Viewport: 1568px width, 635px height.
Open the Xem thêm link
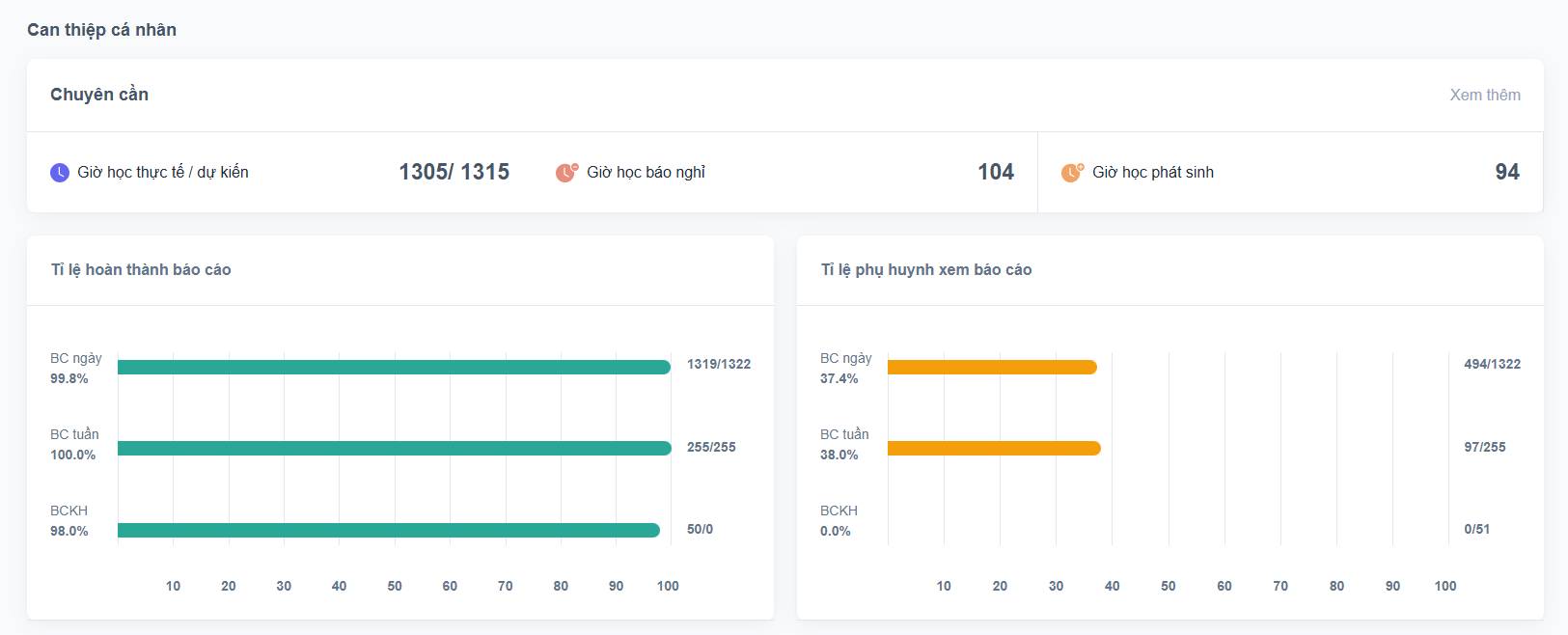[1484, 95]
